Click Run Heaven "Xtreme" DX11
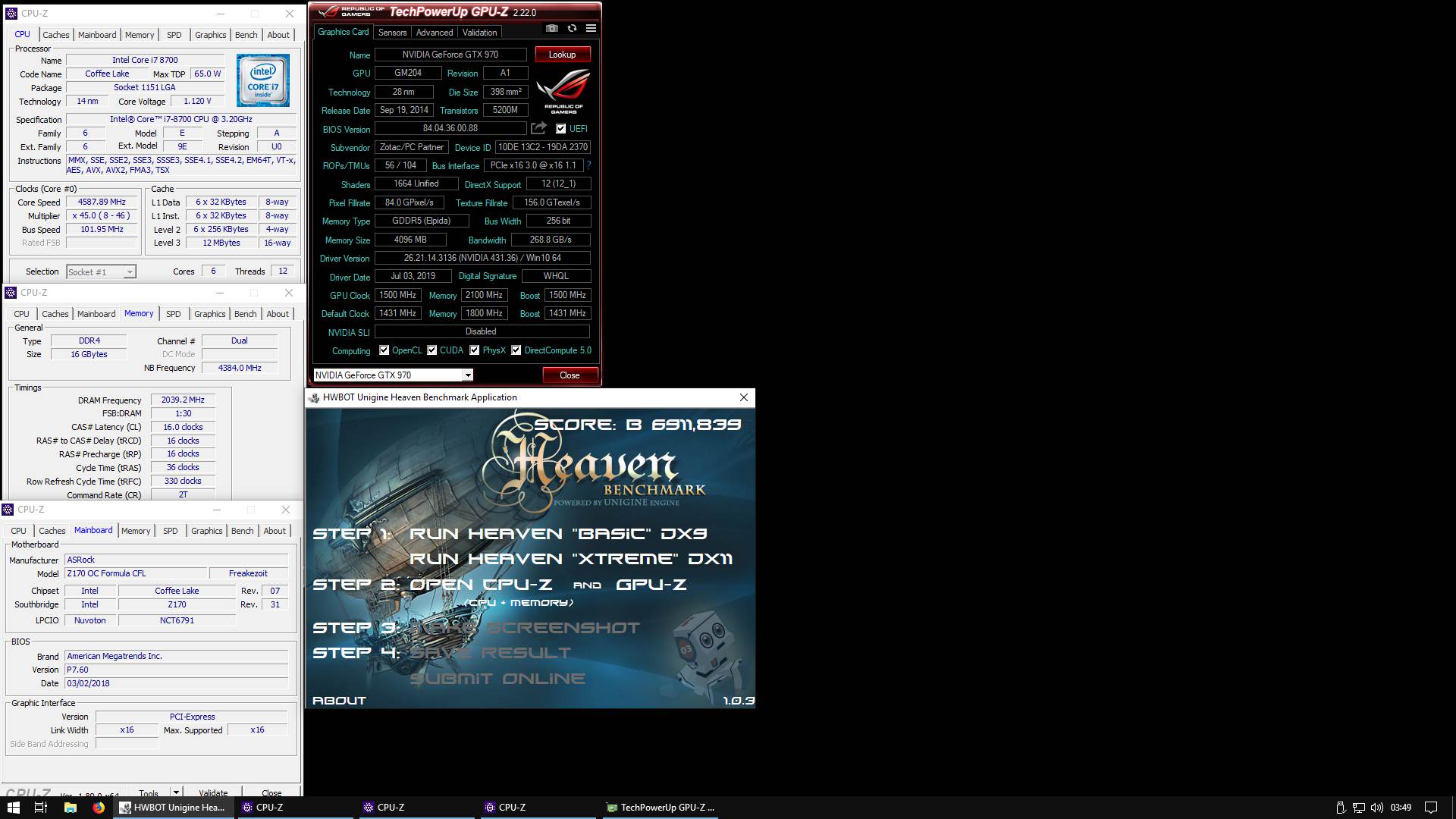Viewport: 1456px width, 819px height. pos(571,559)
